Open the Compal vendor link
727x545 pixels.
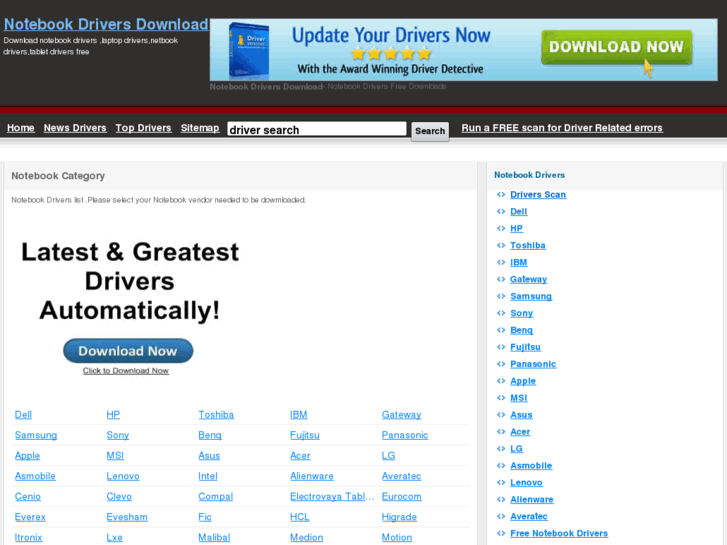(216, 496)
